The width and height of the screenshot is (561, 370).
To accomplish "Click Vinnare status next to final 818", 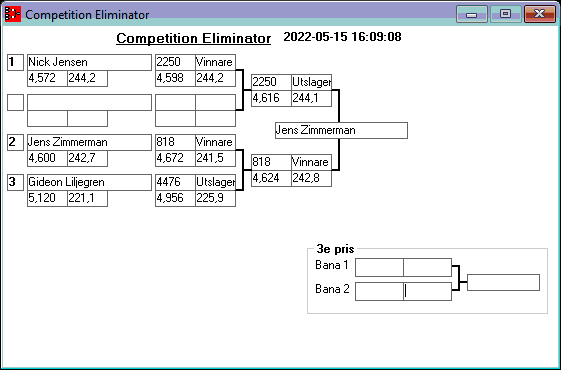I will 311,162.
